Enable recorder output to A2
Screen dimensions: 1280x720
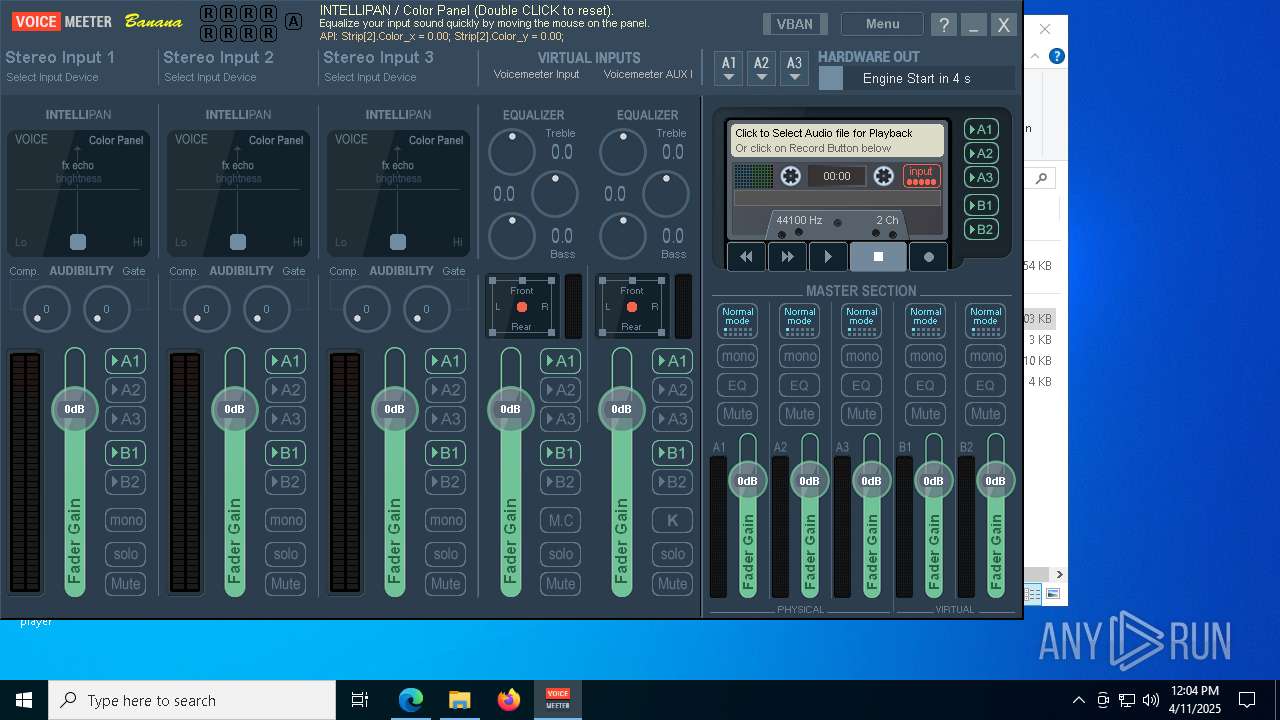(981, 153)
